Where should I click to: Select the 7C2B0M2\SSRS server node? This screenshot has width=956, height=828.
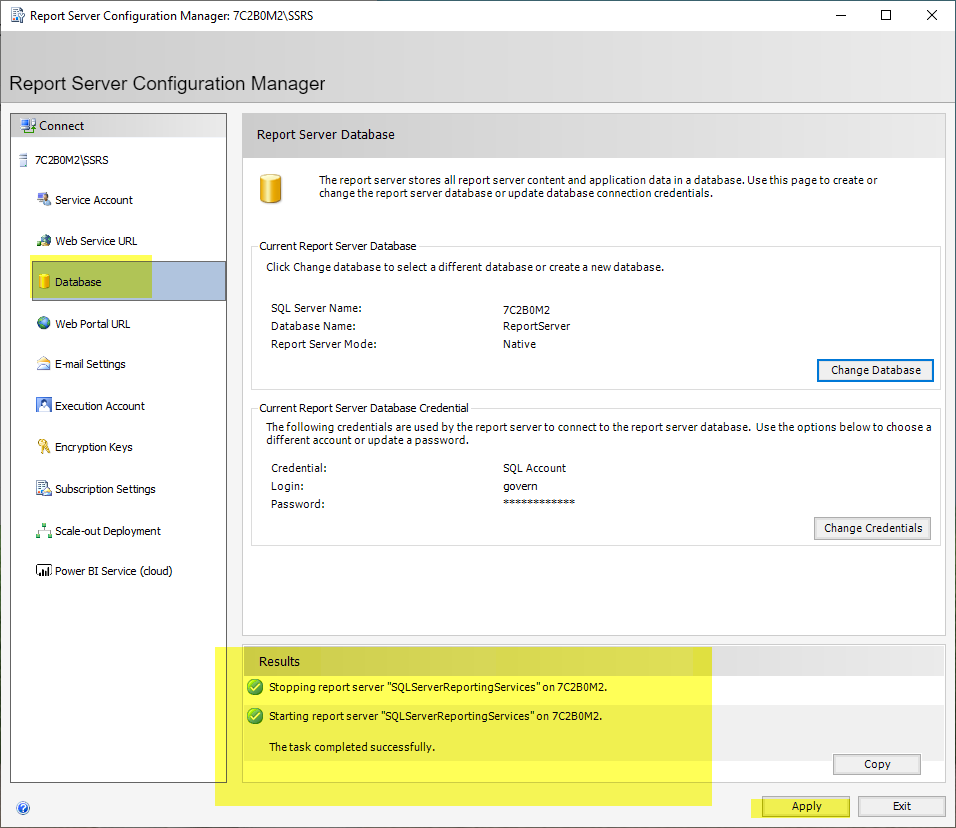tap(69, 160)
